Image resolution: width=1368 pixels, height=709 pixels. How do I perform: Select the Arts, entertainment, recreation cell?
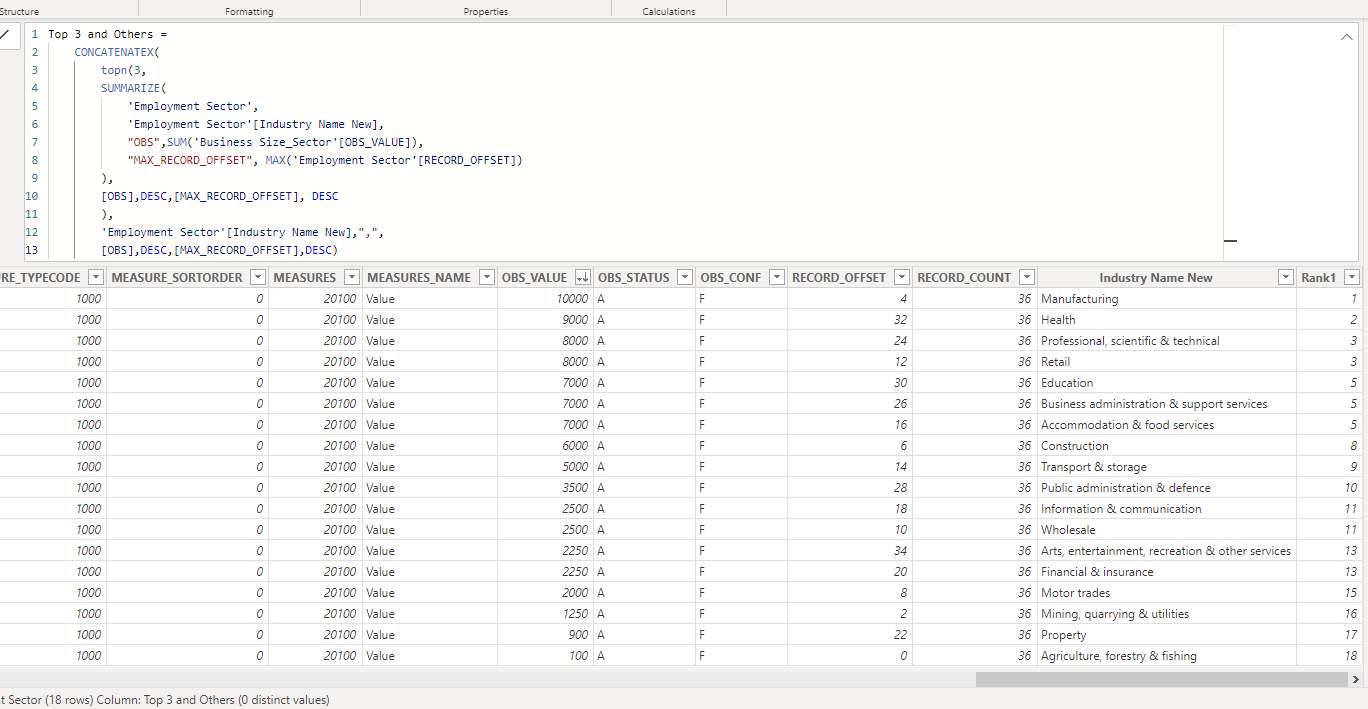(x=1167, y=551)
